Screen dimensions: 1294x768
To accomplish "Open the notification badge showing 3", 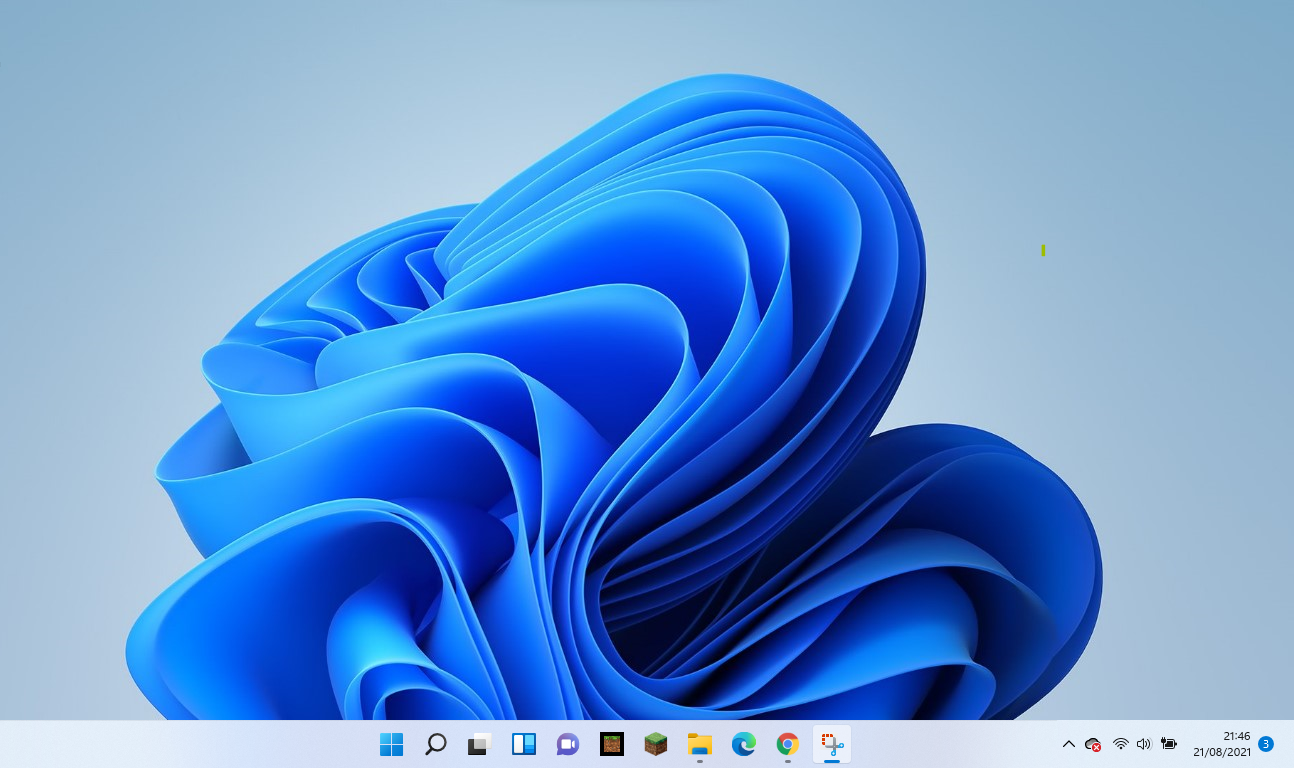I will [1266, 744].
